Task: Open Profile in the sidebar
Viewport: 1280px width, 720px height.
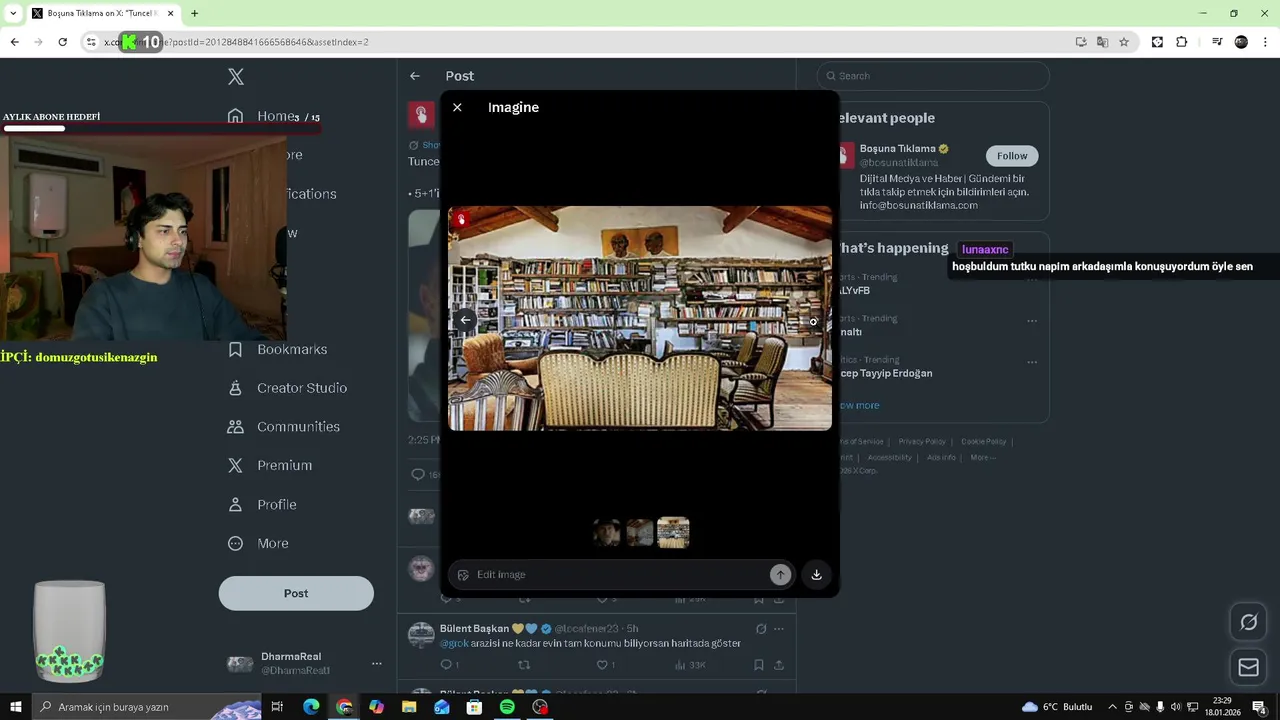Action: [x=262, y=504]
